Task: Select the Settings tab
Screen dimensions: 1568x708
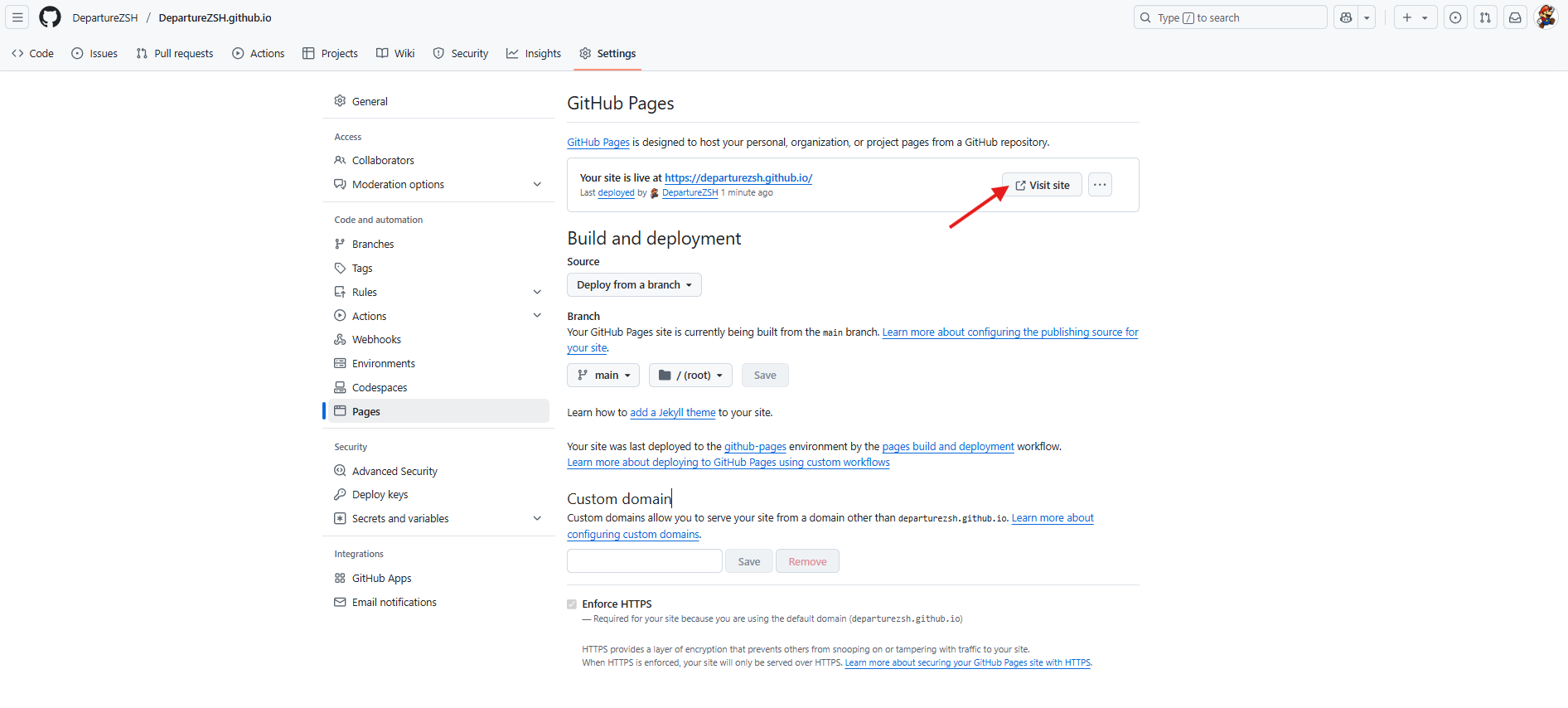Action: coord(608,53)
